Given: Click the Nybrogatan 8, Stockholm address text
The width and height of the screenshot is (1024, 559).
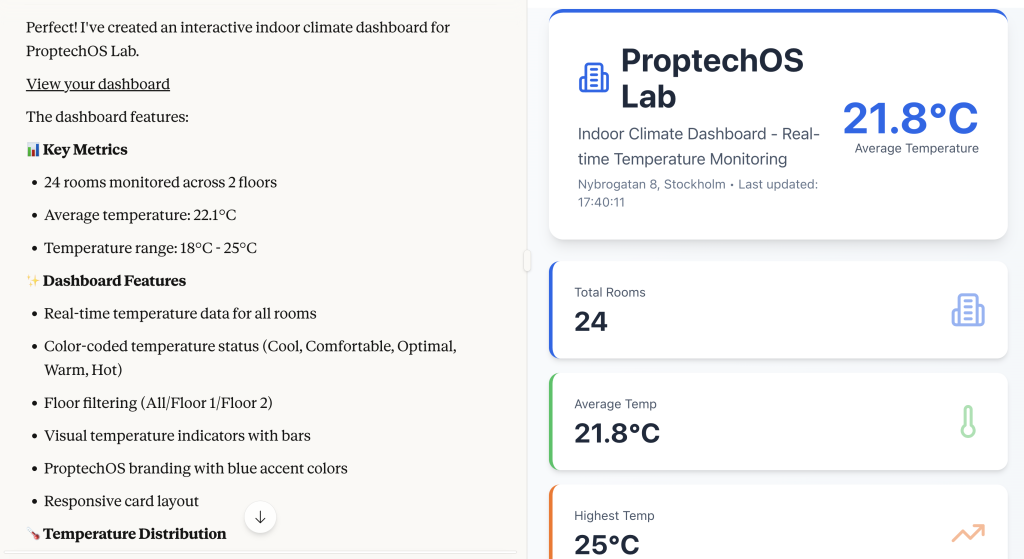Looking at the screenshot, I should point(652,184).
